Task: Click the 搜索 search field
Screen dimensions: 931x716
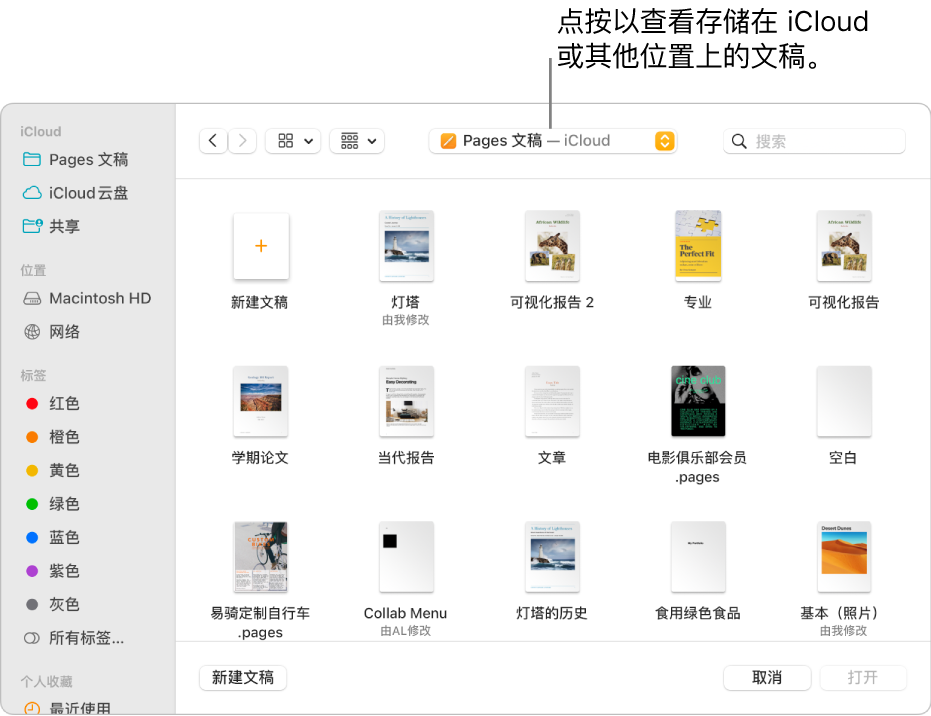Action: pyautogui.click(x=814, y=141)
